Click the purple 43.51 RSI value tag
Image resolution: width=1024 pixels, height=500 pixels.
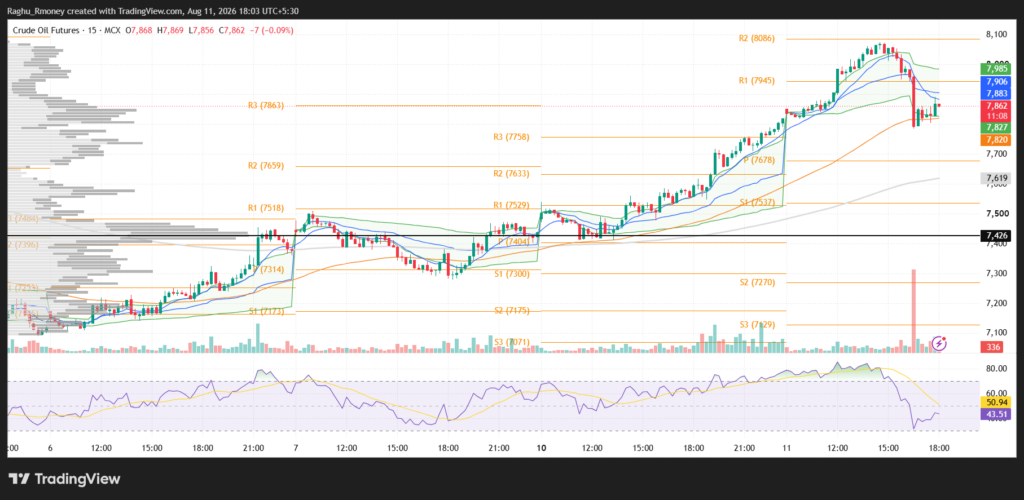pos(997,414)
